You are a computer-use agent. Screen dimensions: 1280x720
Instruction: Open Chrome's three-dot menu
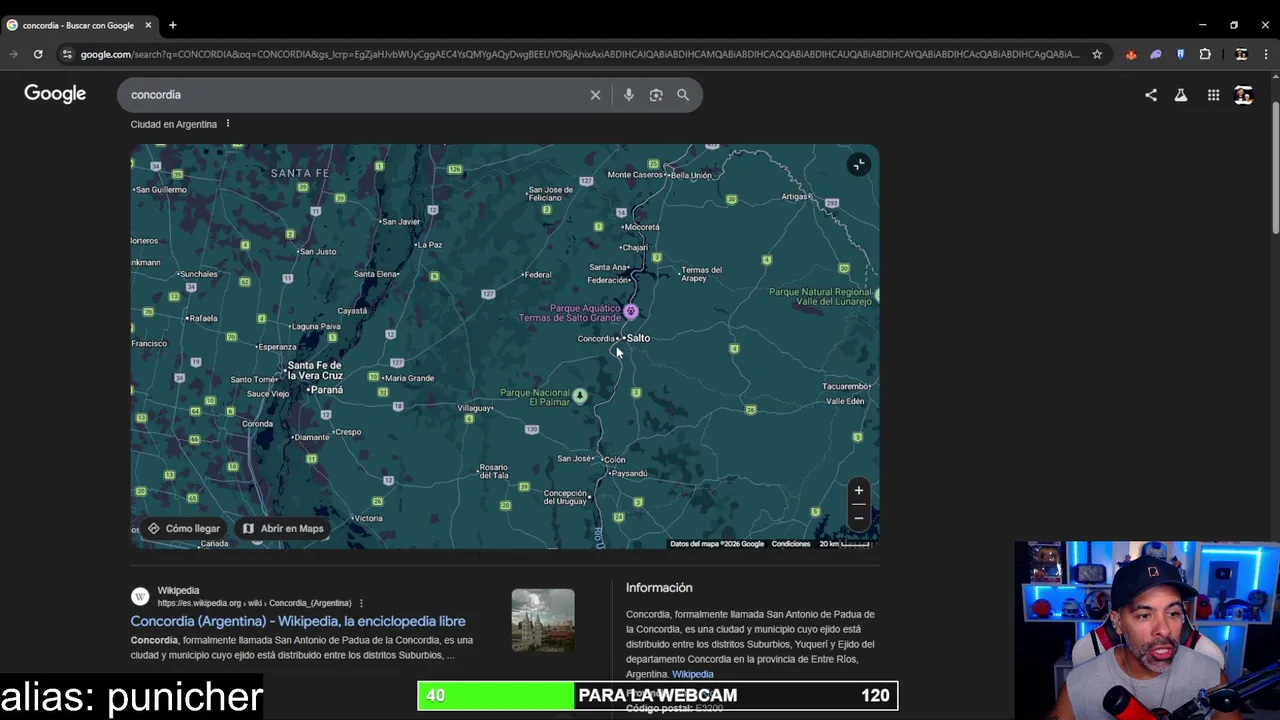[x=1265, y=54]
